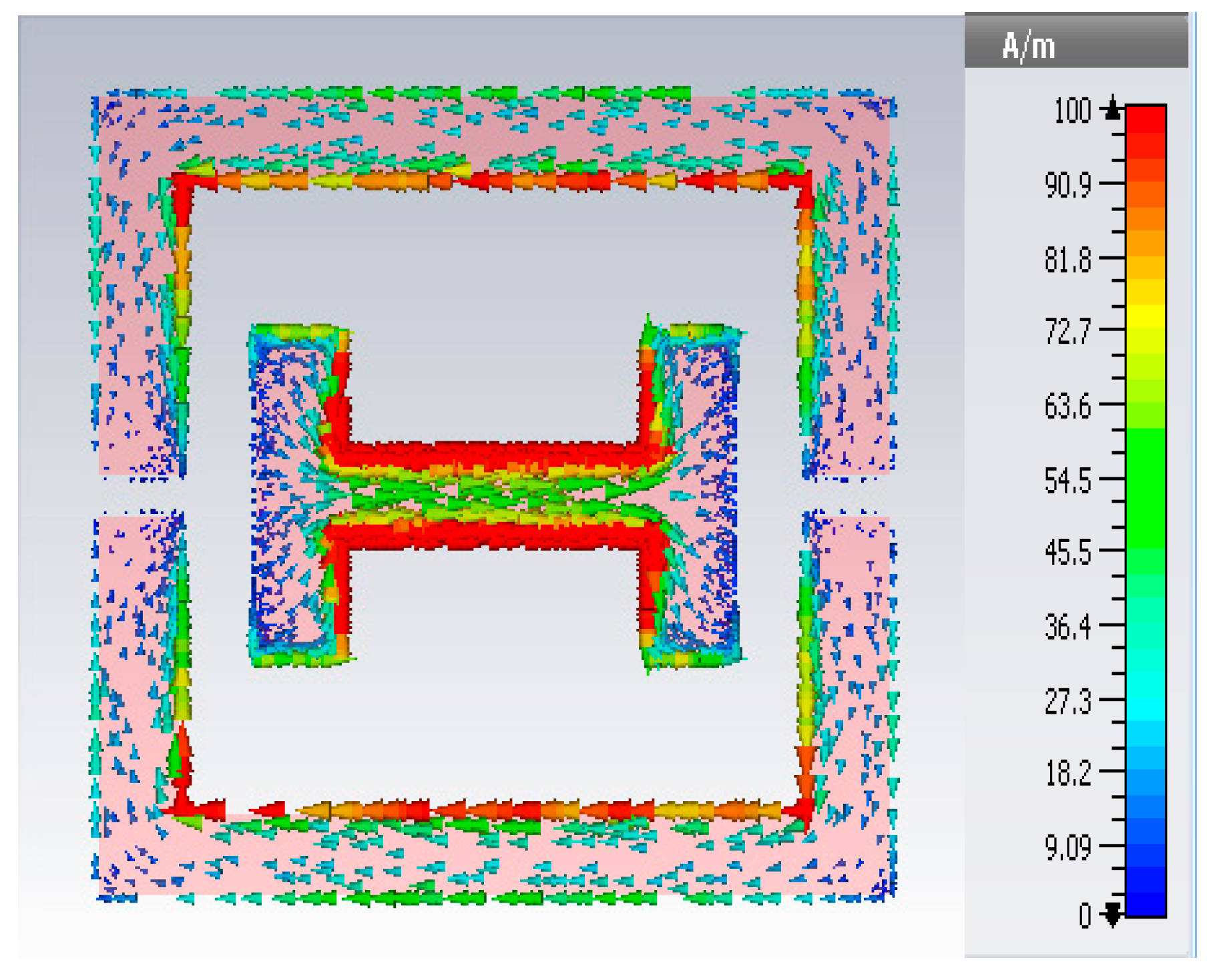Viewport: 1213px width, 980px height.
Task: Click the 27.3 tick value on the legend
Action: 1068,701
